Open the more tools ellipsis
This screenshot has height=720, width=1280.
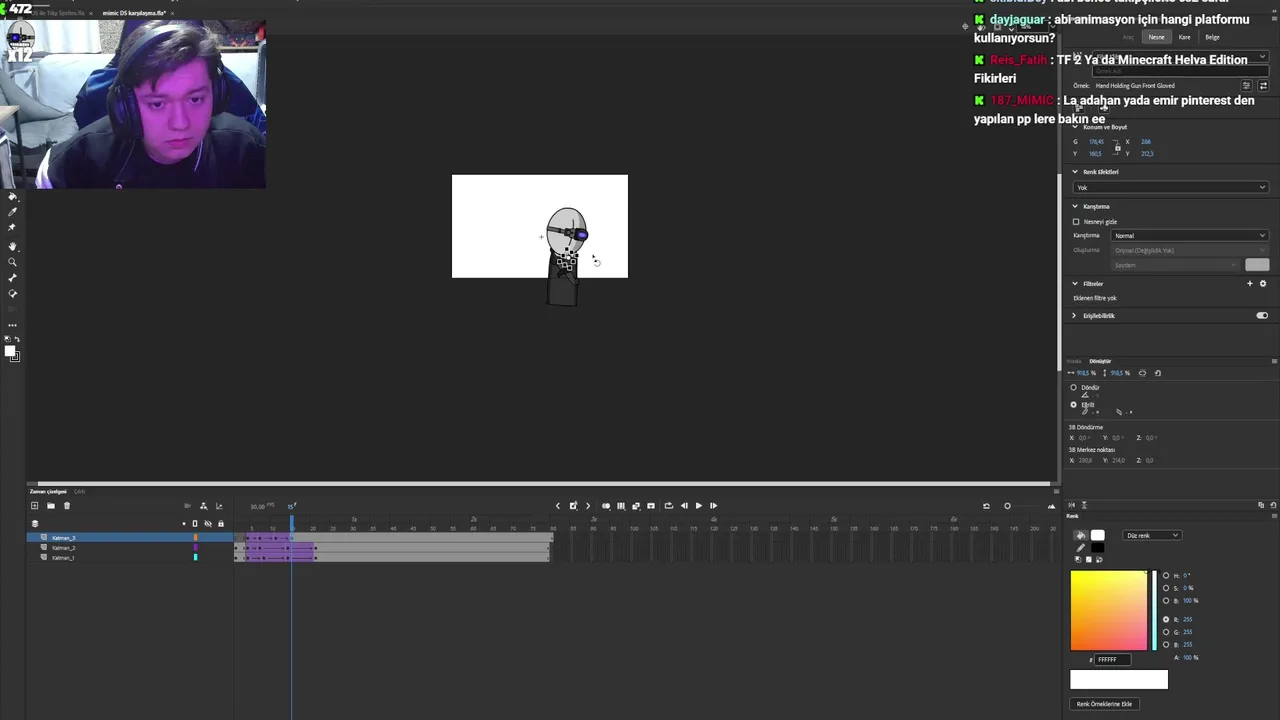[12, 325]
